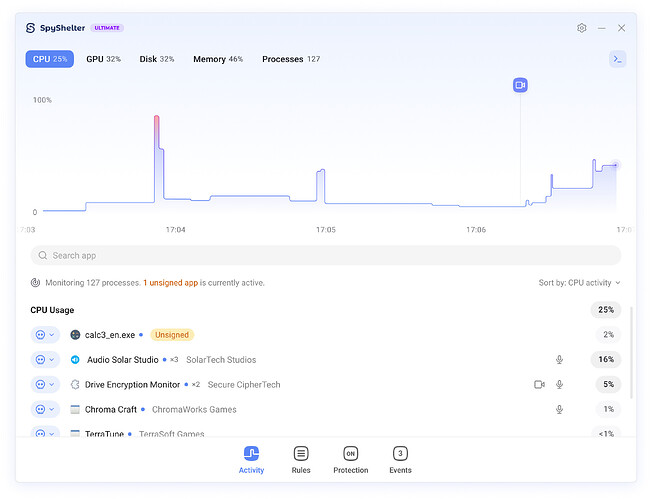Click the process list vertical scrollbar
The height and width of the screenshot is (499, 652).
tap(631, 353)
